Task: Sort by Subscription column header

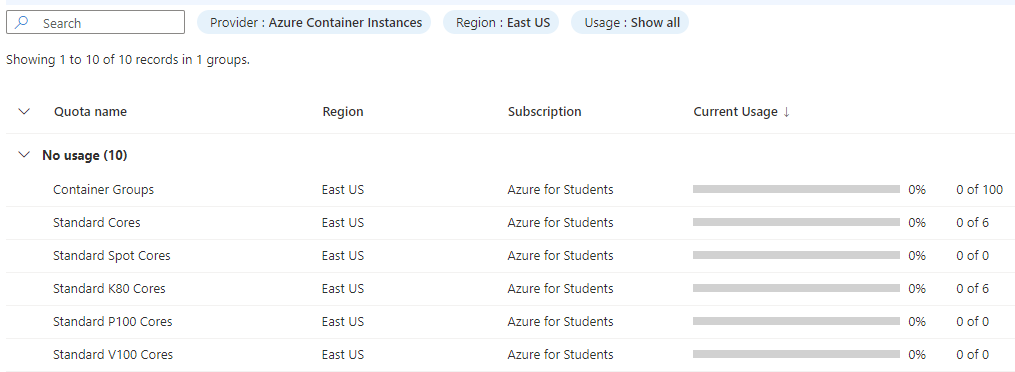Action: [x=544, y=111]
